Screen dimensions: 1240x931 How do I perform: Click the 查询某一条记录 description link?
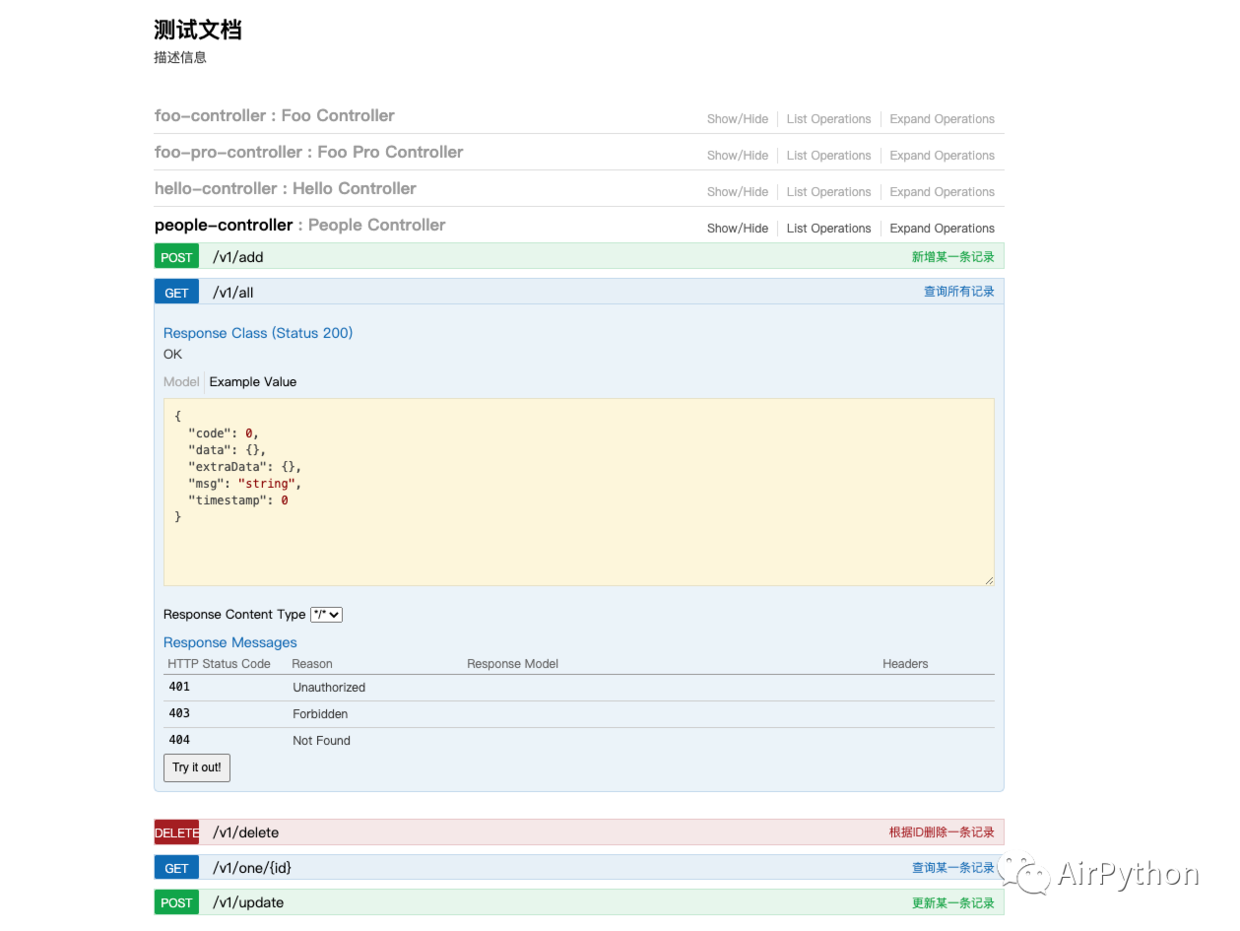pos(953,868)
